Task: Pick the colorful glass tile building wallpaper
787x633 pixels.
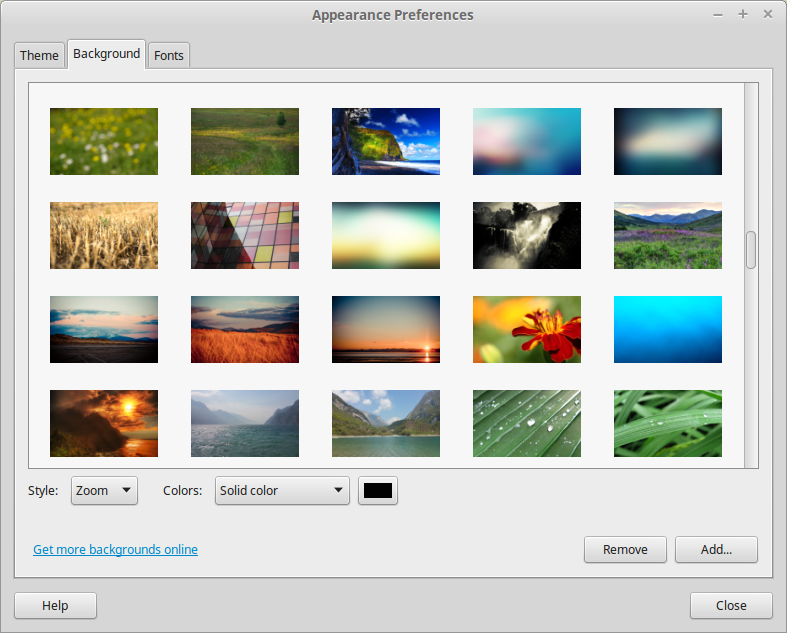Action: pos(245,235)
